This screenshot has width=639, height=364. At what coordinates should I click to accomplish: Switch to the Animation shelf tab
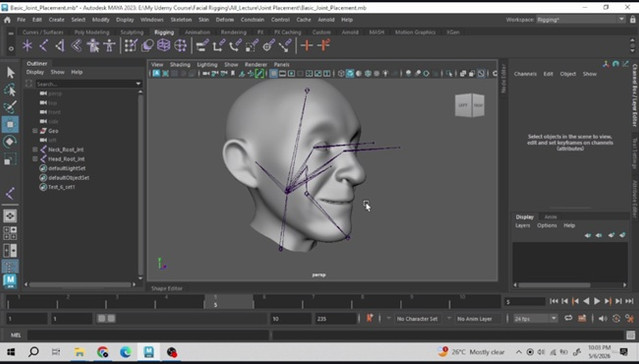[x=197, y=32]
